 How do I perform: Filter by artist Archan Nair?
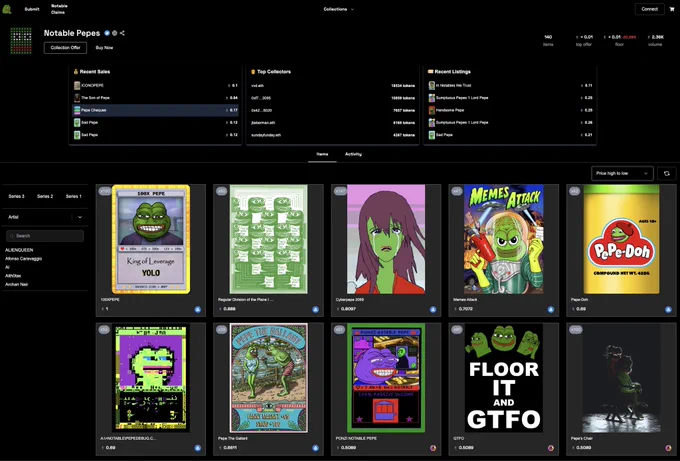pos(16,284)
